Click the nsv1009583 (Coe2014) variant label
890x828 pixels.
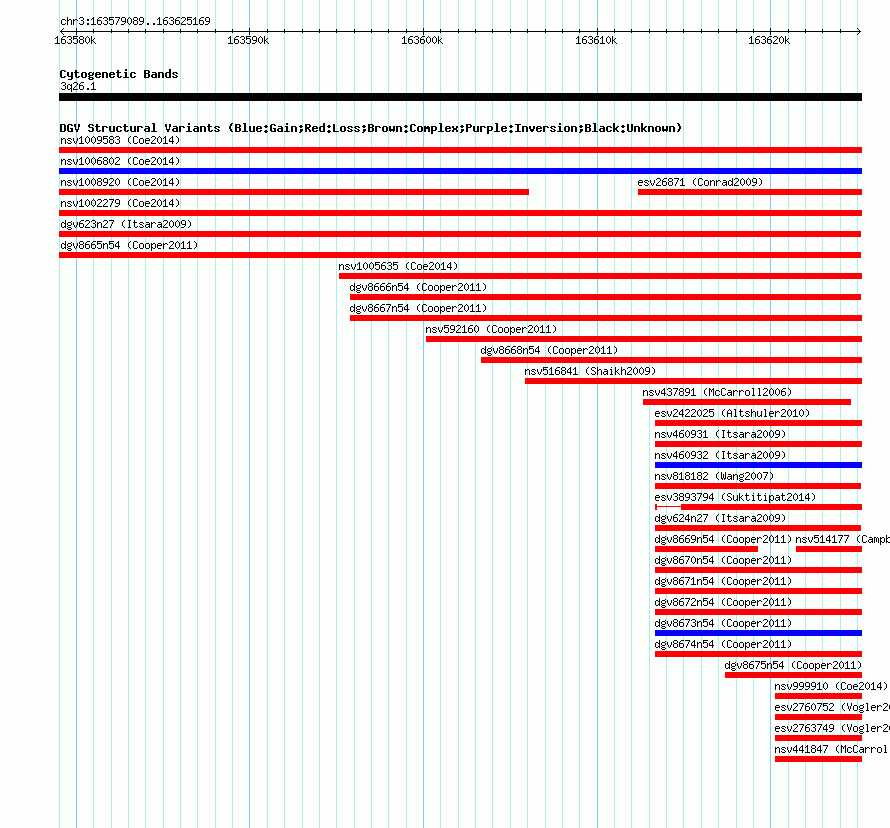120,140
